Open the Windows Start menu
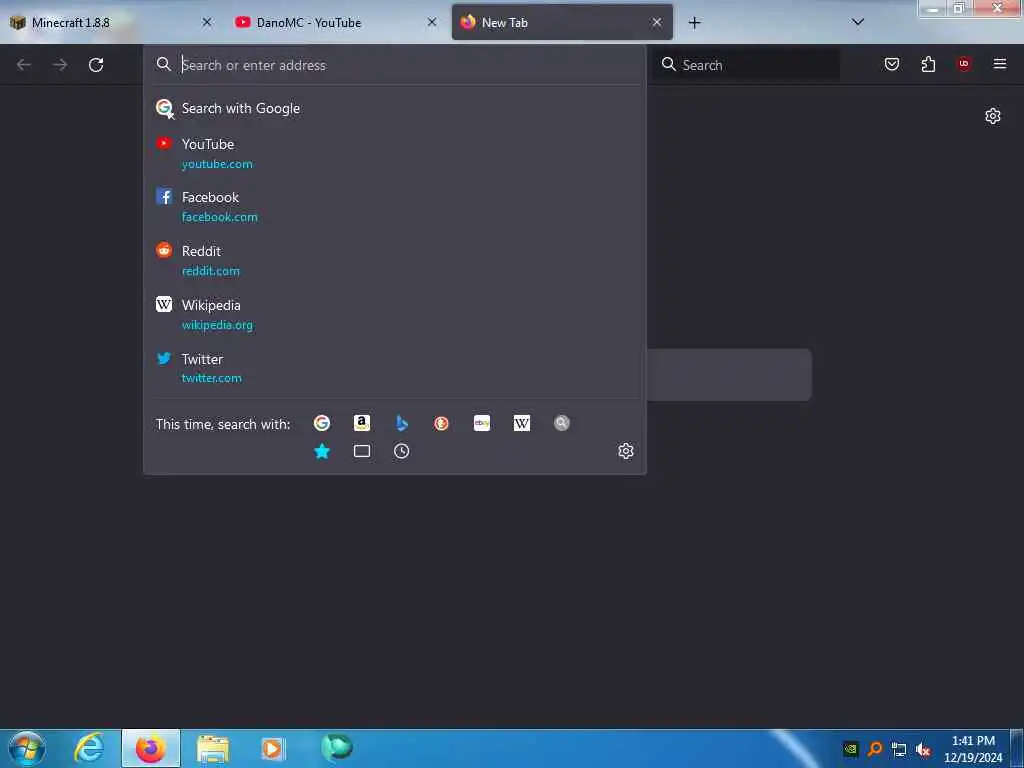The width and height of the screenshot is (1024, 768). [27, 748]
